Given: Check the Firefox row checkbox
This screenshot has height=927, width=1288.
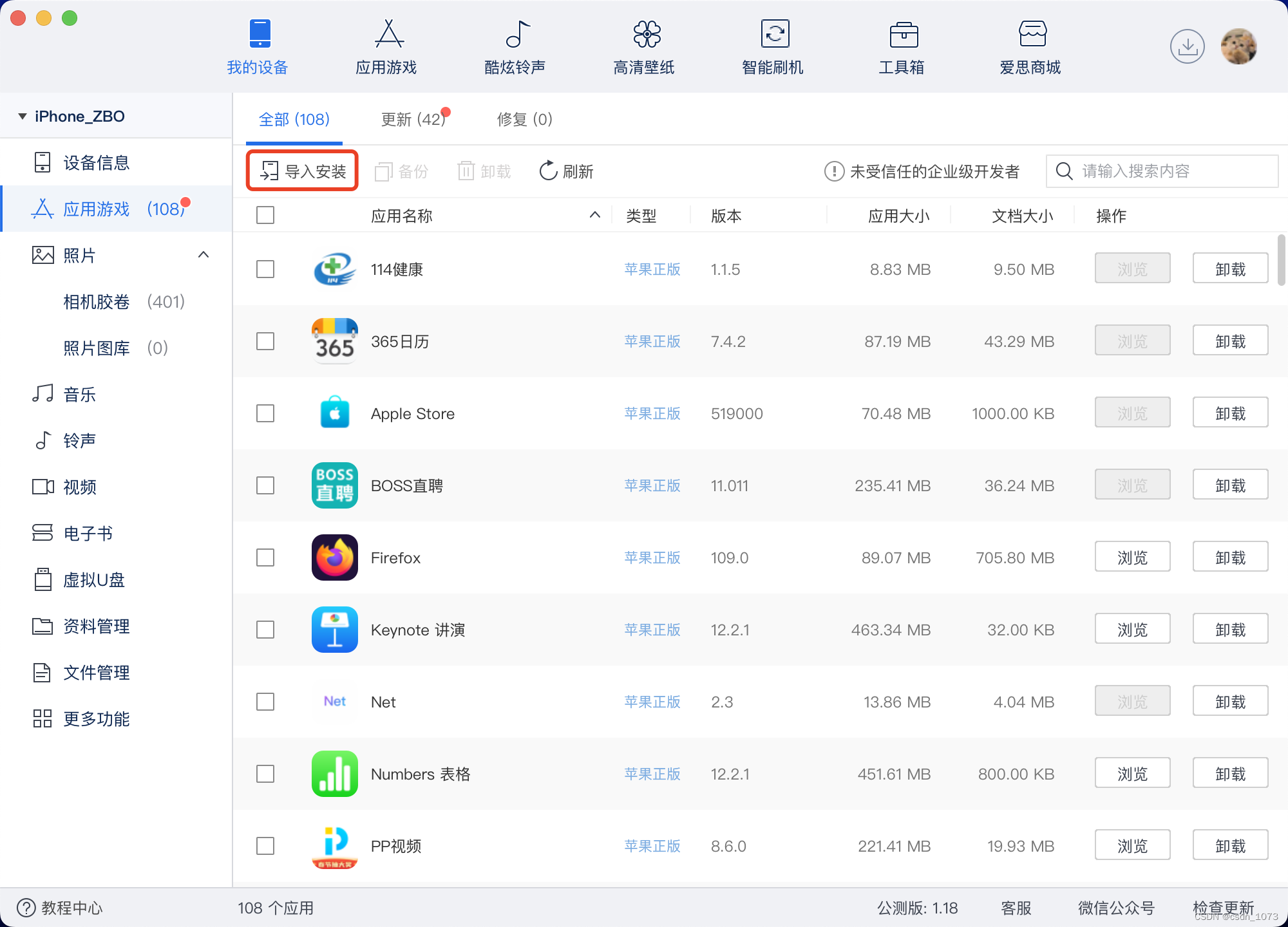Looking at the screenshot, I should (265, 557).
